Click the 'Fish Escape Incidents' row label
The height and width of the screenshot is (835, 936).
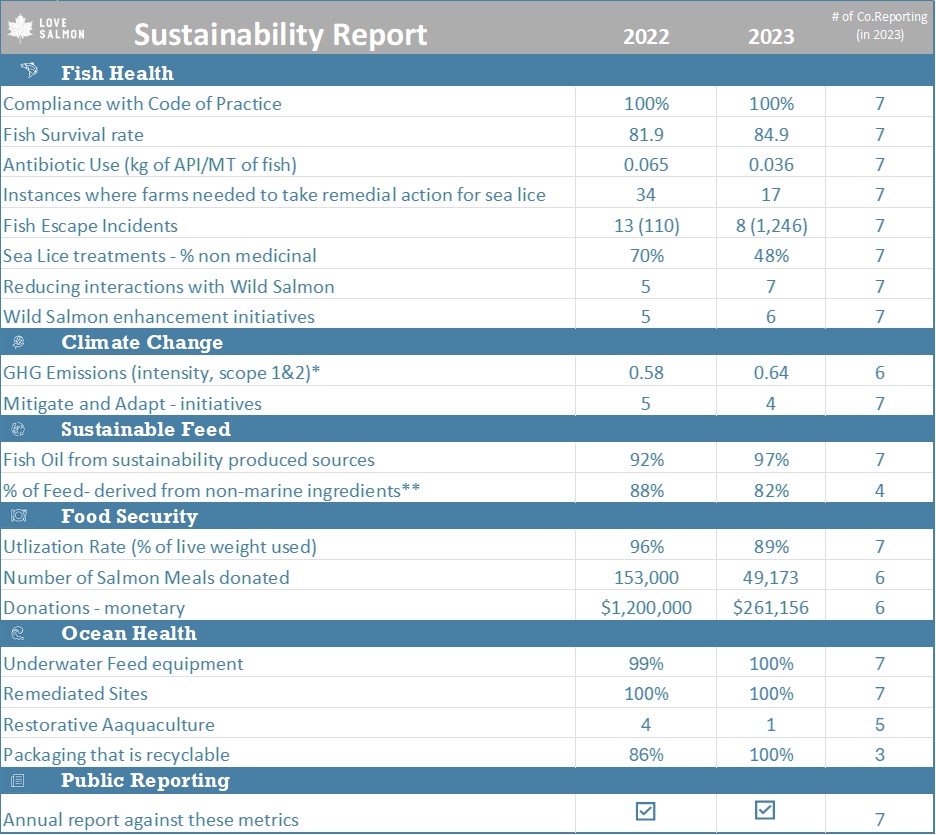pyautogui.click(x=91, y=225)
